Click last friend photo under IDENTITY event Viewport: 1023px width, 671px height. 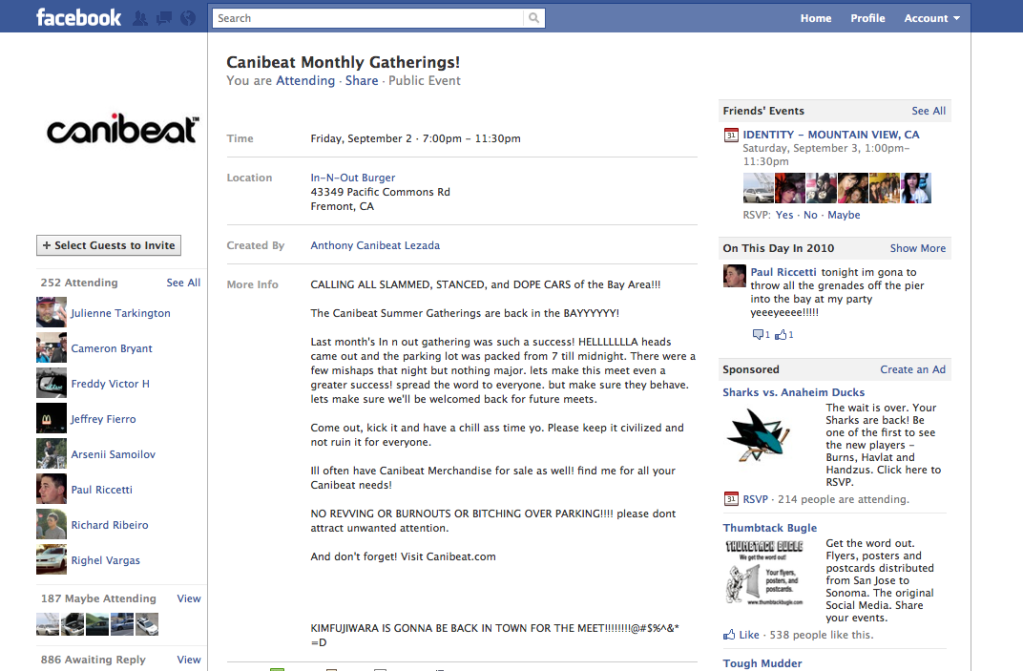[916, 188]
